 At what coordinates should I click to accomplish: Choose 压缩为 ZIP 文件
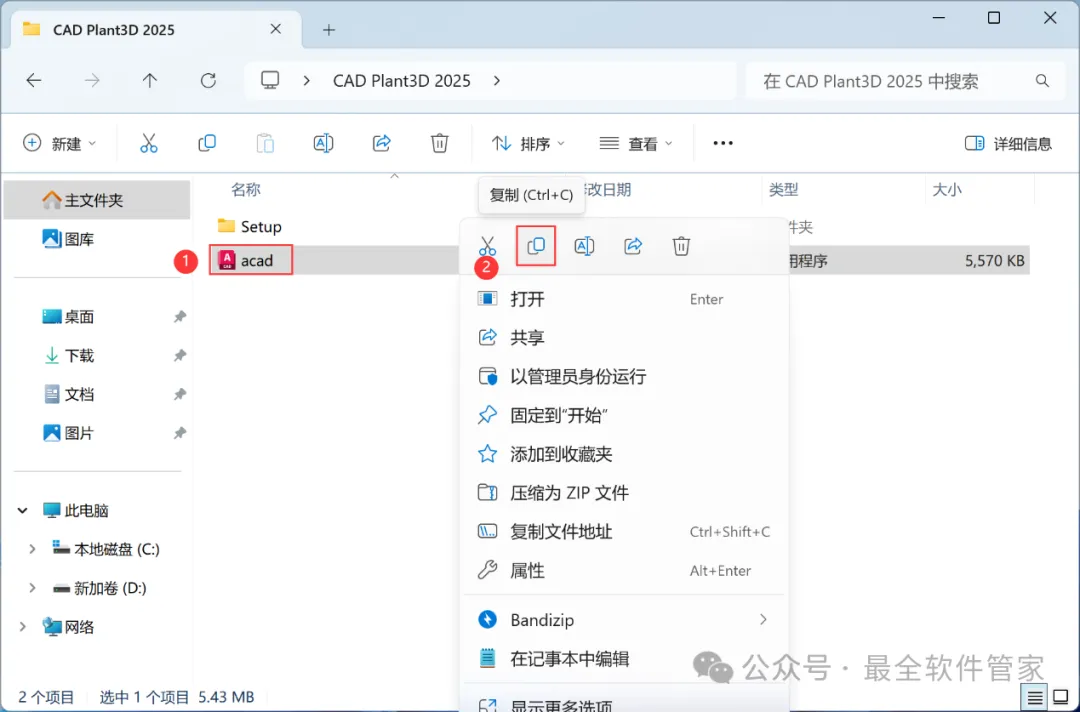click(624, 492)
